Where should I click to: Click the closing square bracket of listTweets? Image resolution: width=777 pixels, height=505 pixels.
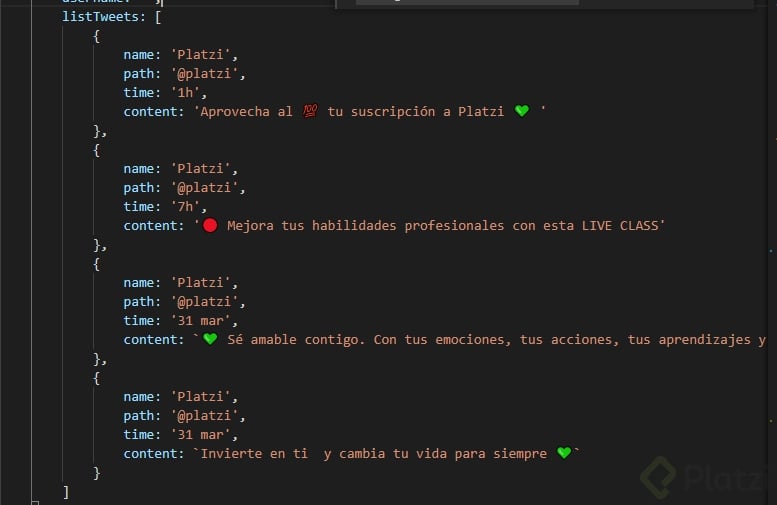pos(66,492)
